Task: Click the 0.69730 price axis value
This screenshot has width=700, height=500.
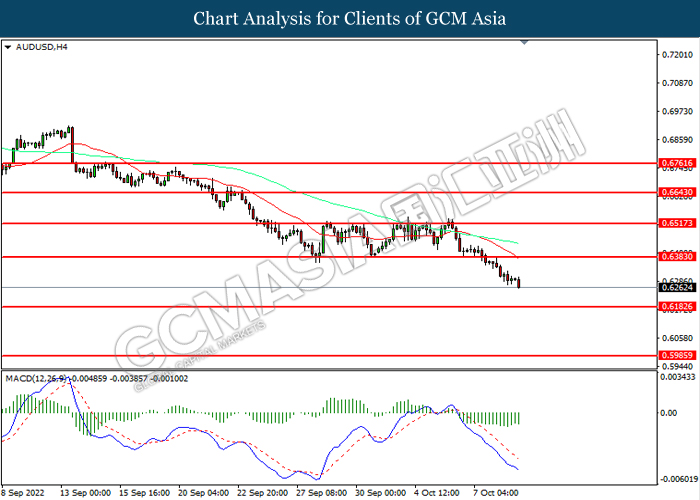Action: [x=677, y=111]
